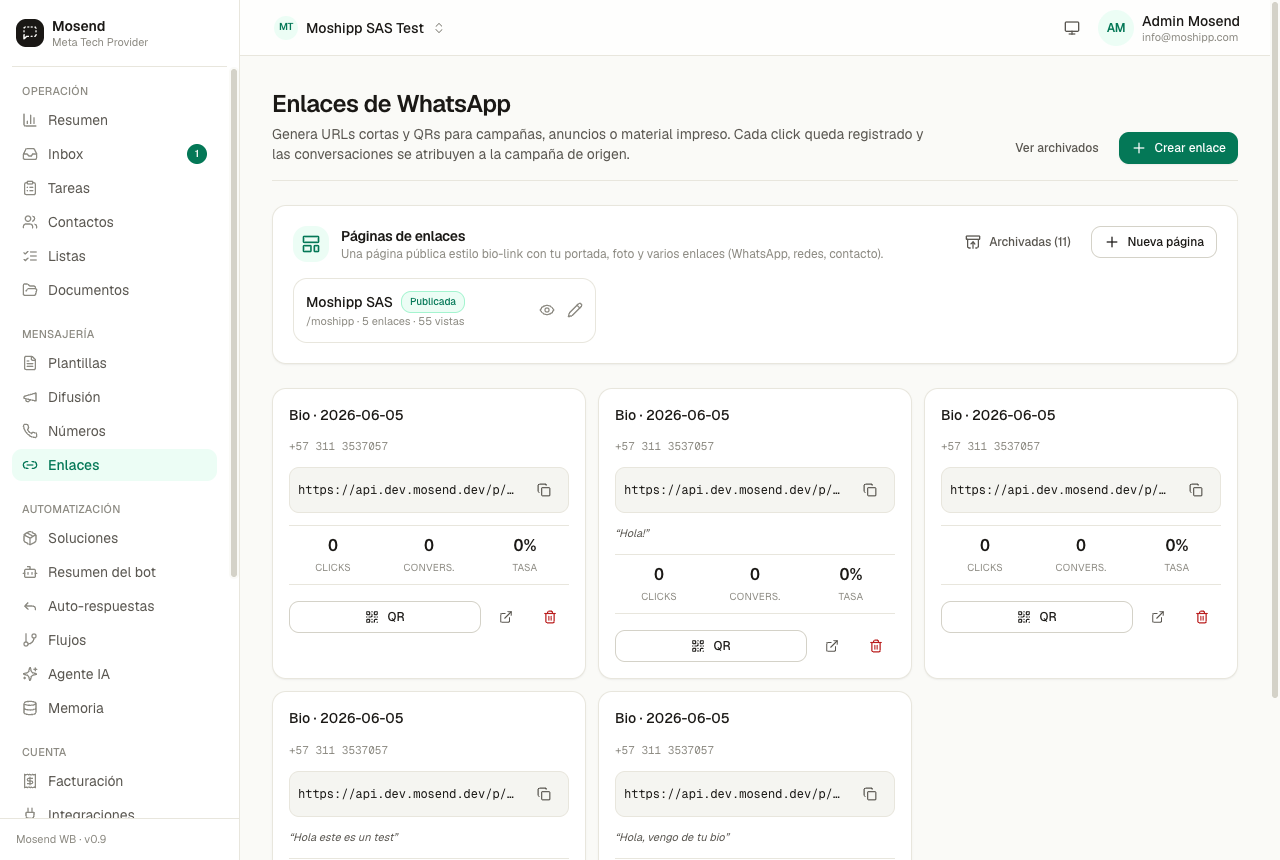
Task: Copy URL in third top-row link card
Action: point(1196,490)
